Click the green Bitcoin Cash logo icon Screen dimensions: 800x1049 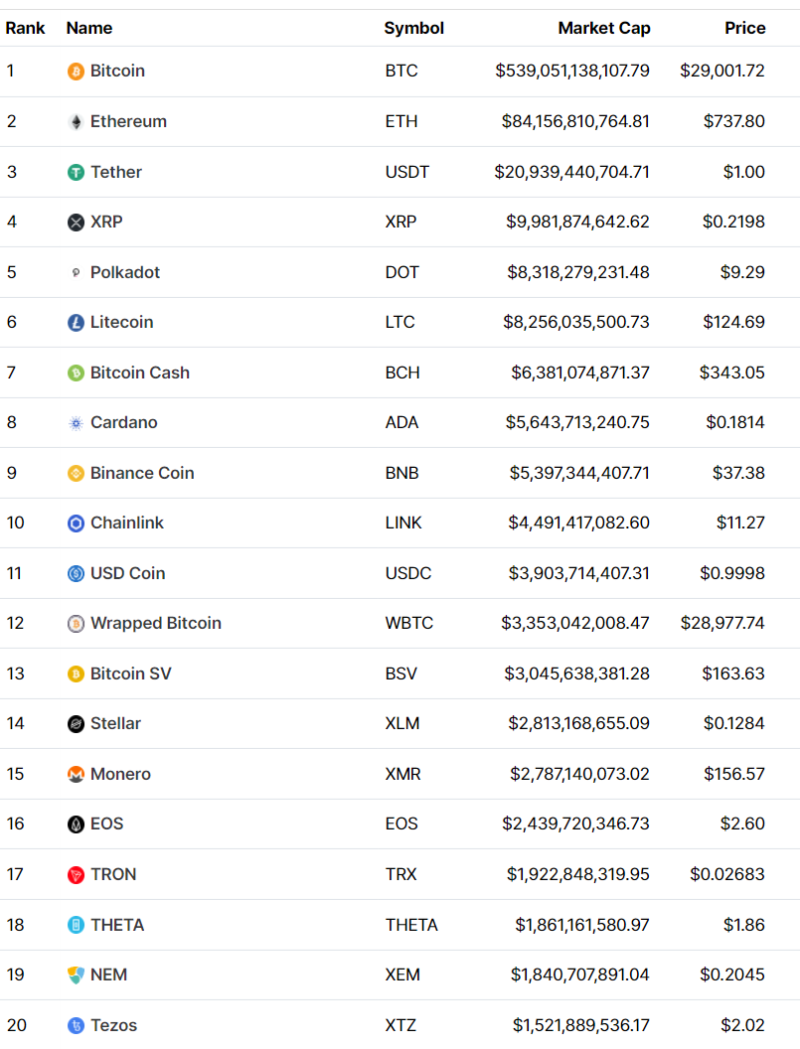[x=76, y=373]
